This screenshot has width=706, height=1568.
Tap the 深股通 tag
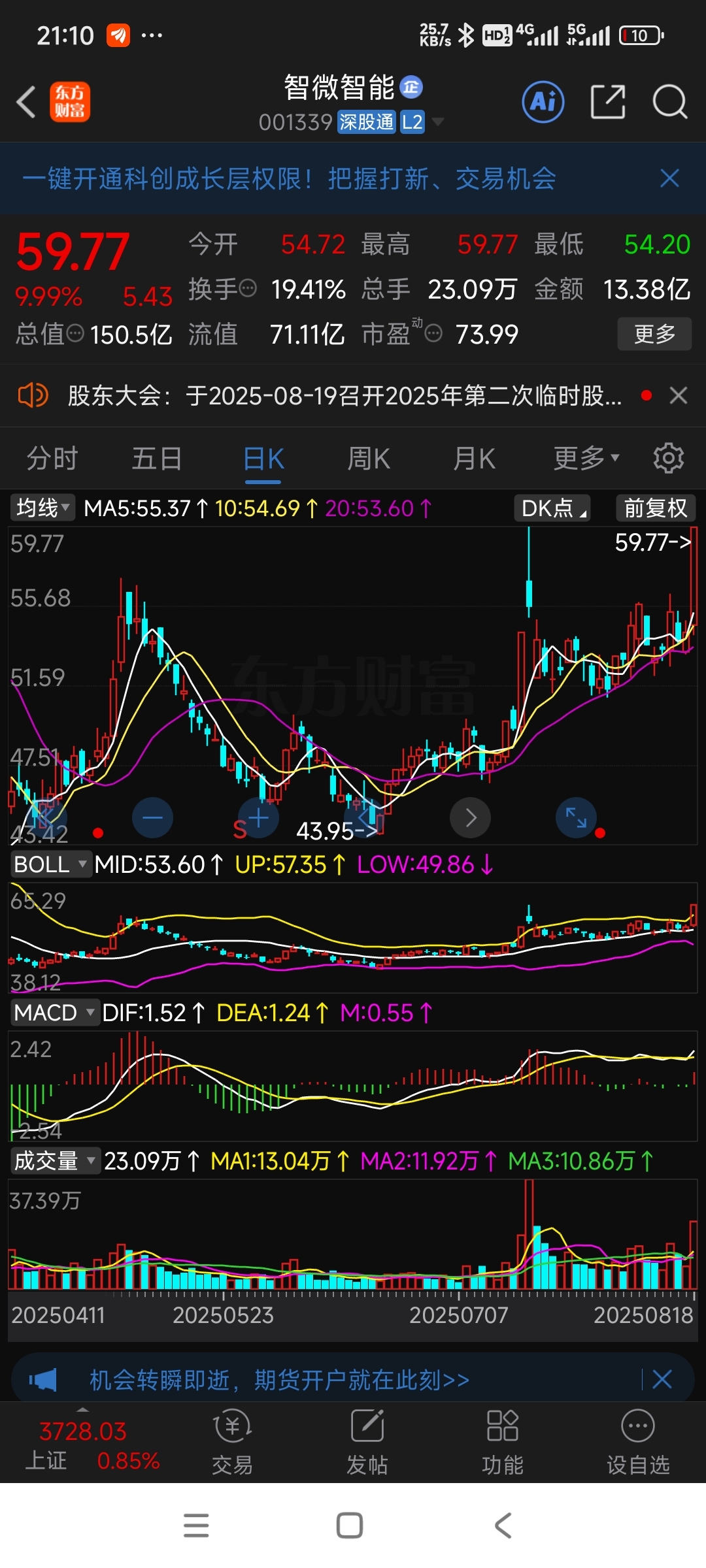pyautogui.click(x=367, y=122)
